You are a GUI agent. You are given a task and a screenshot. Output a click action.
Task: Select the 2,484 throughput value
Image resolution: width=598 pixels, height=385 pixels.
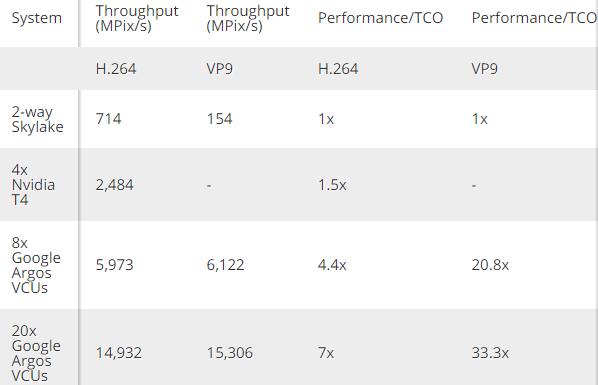tap(114, 185)
